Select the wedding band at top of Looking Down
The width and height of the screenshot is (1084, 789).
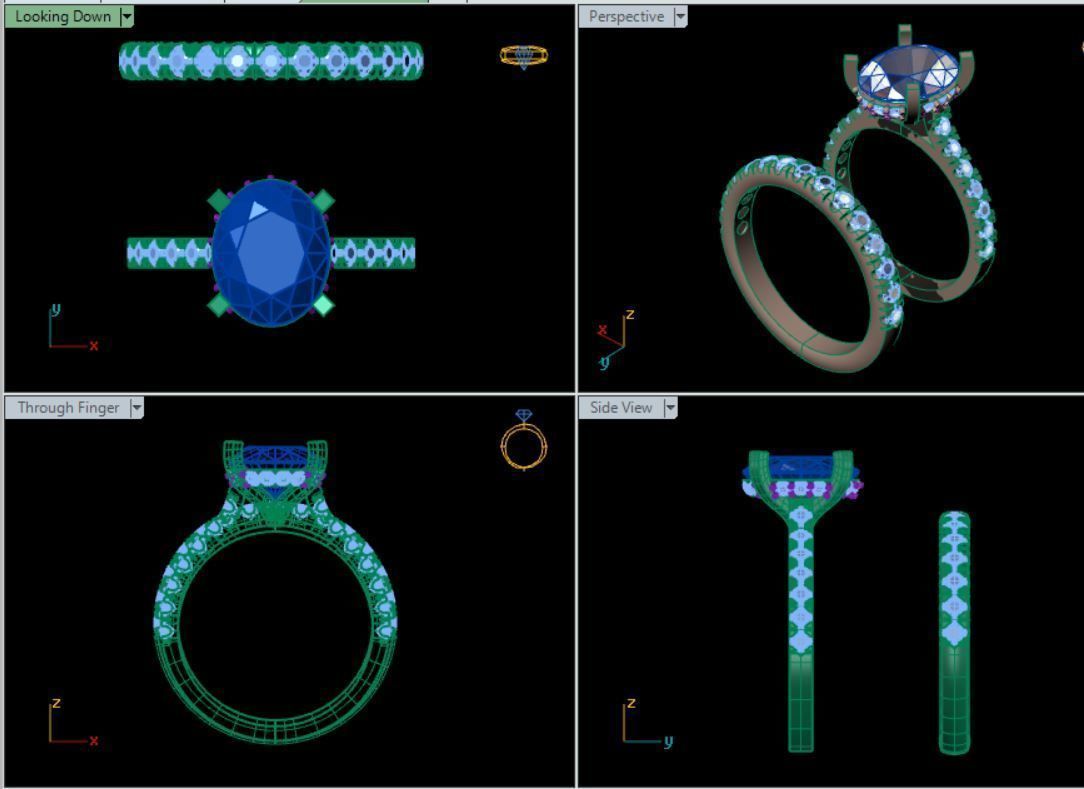[x=271, y=61]
